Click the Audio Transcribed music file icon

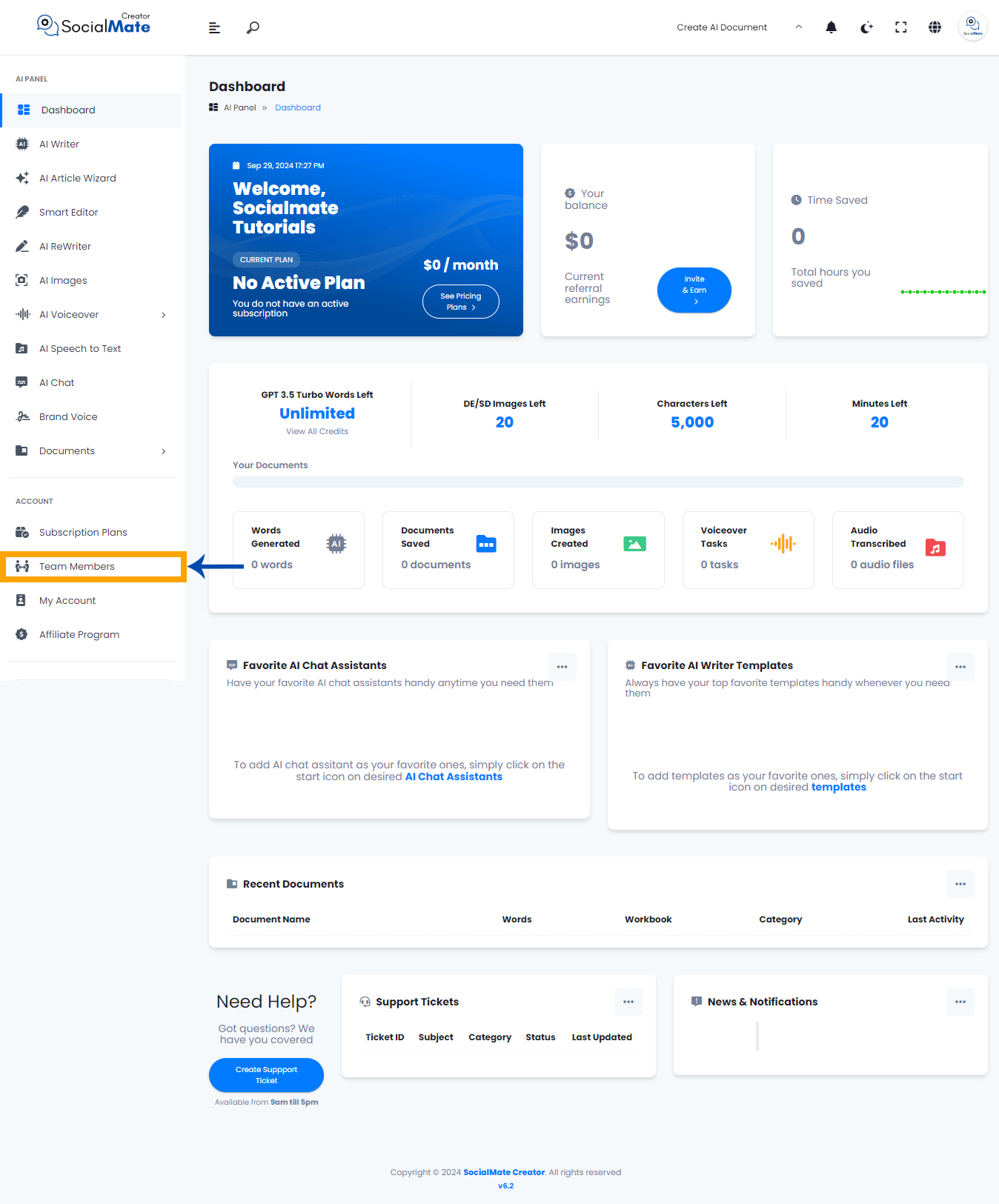pyautogui.click(x=936, y=548)
